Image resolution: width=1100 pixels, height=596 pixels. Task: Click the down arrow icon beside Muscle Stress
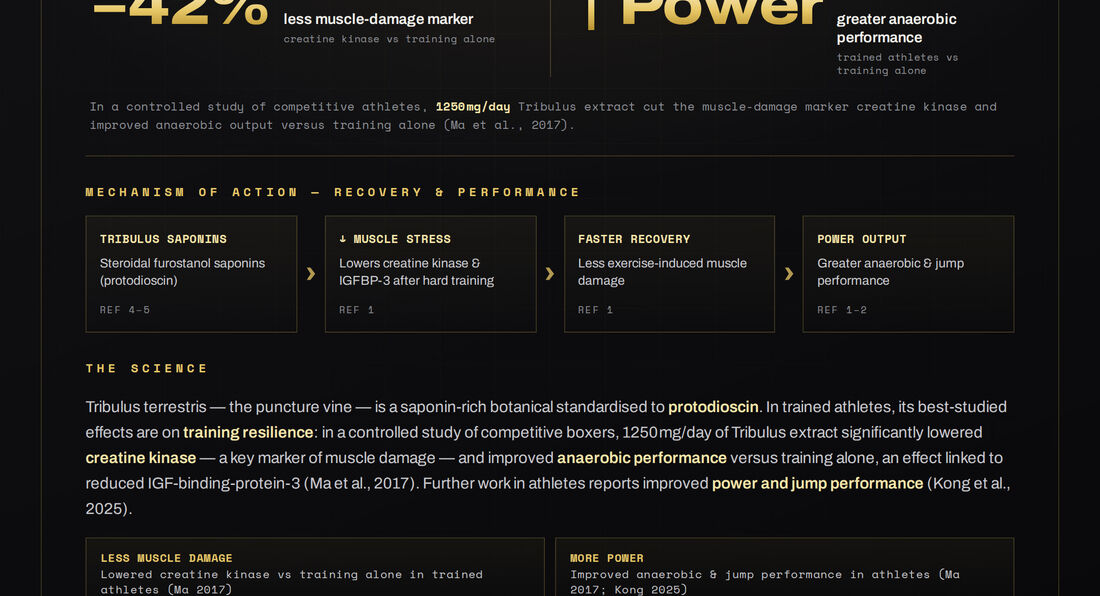click(x=342, y=239)
